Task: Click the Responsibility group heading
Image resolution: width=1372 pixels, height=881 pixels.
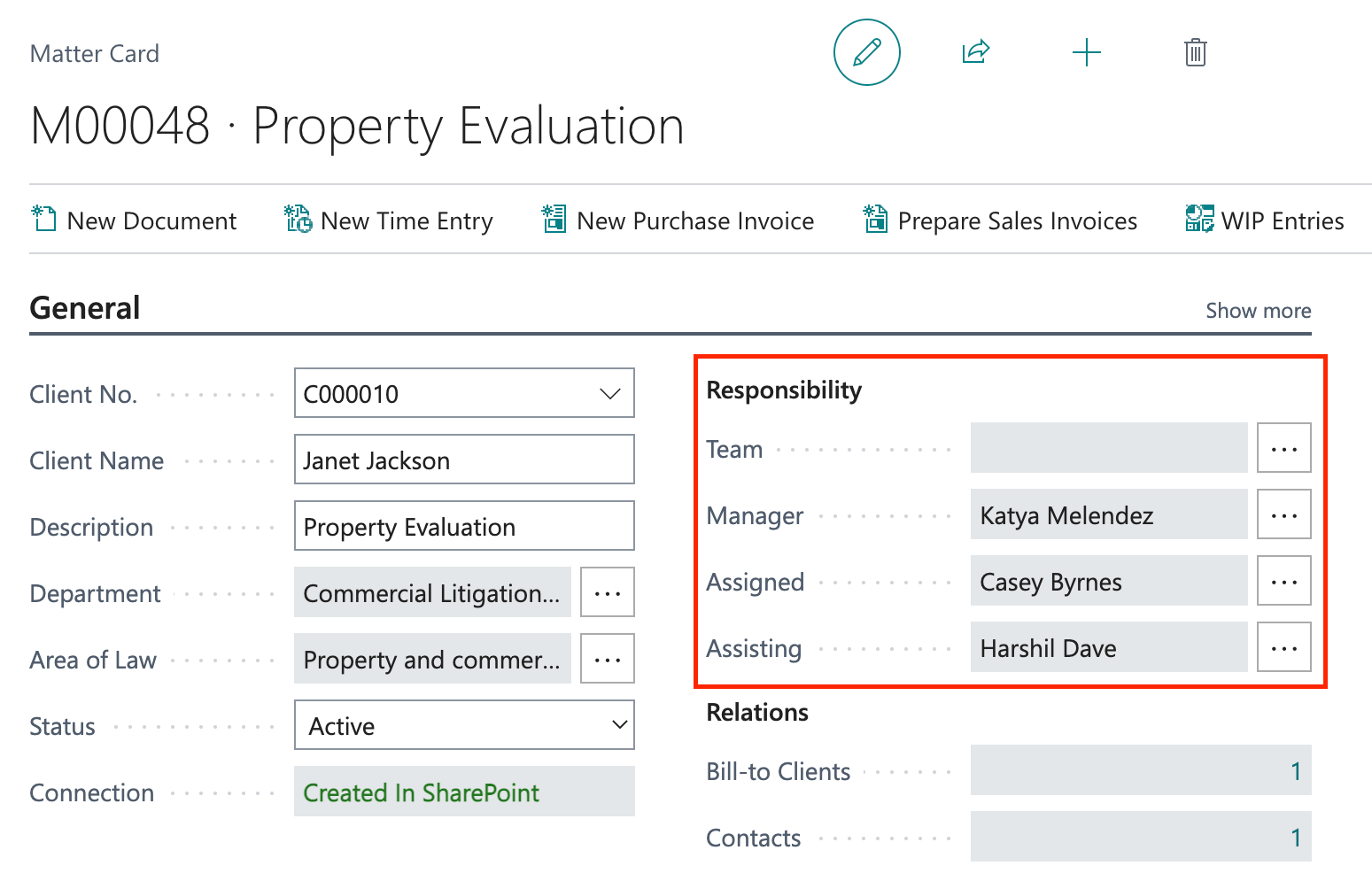Action: (x=784, y=390)
